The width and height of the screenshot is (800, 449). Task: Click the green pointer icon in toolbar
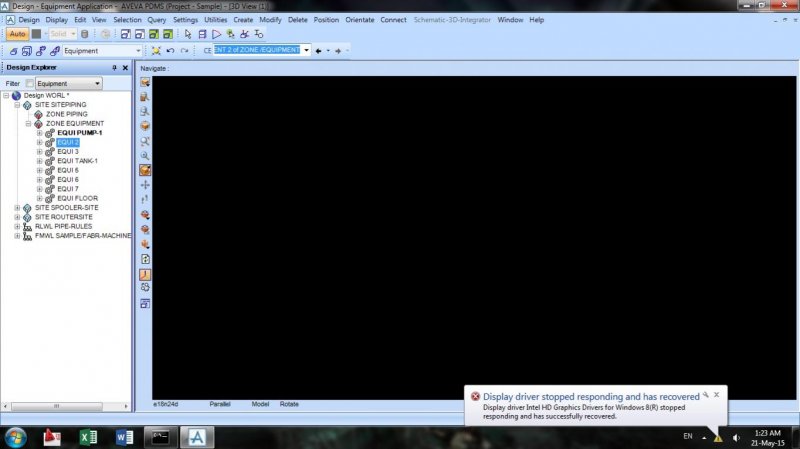pos(231,34)
